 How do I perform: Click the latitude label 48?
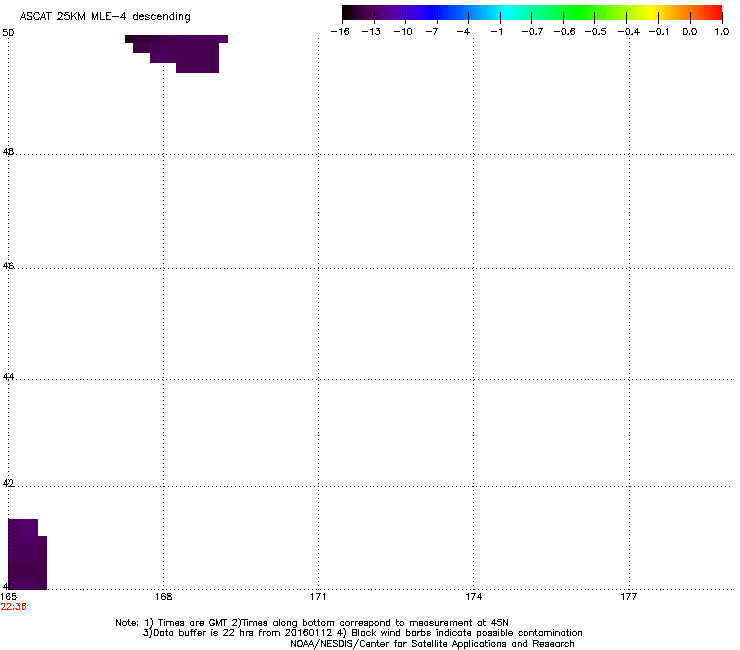point(8,152)
